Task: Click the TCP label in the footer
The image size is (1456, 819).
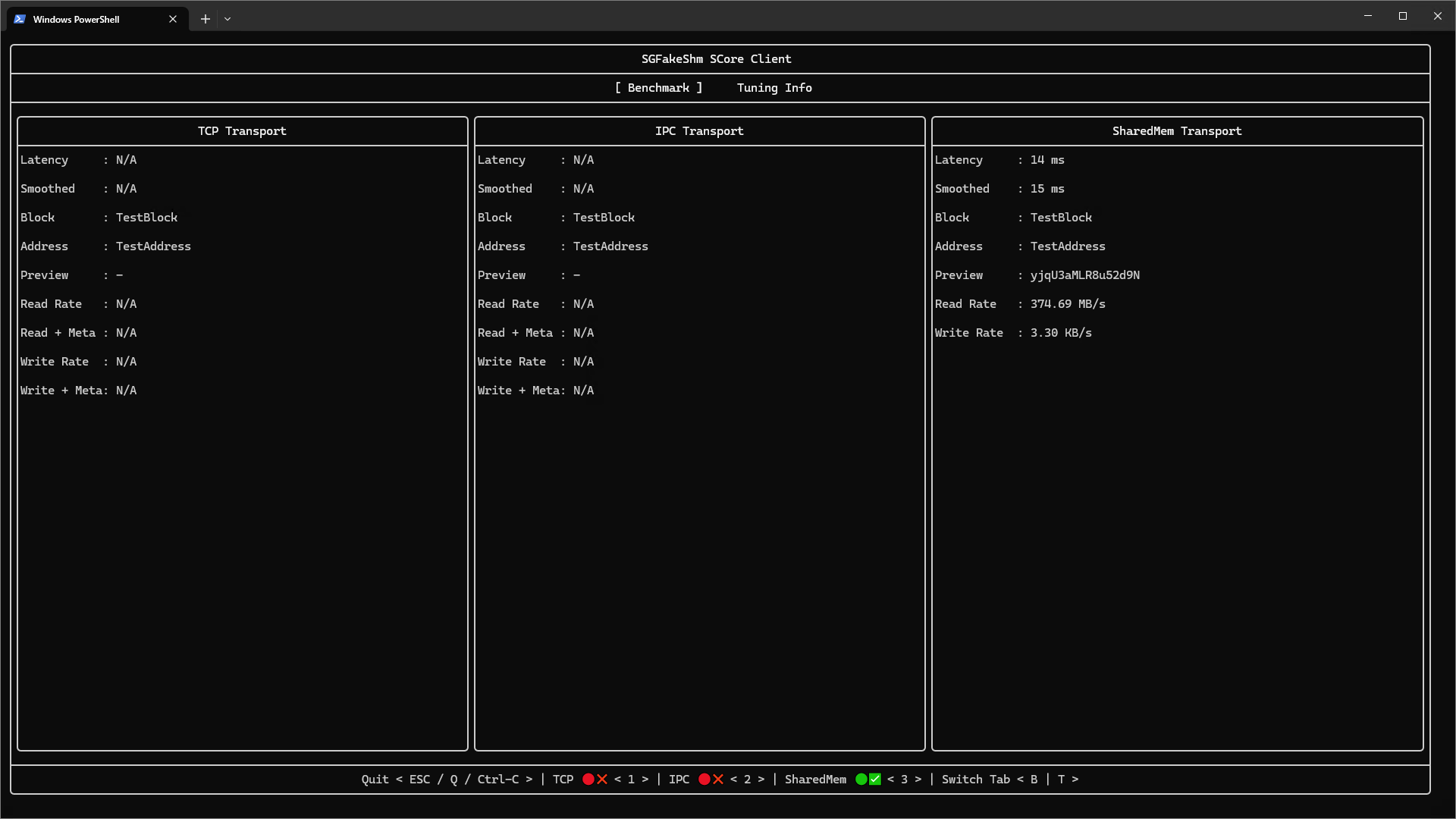Action: coord(563,780)
